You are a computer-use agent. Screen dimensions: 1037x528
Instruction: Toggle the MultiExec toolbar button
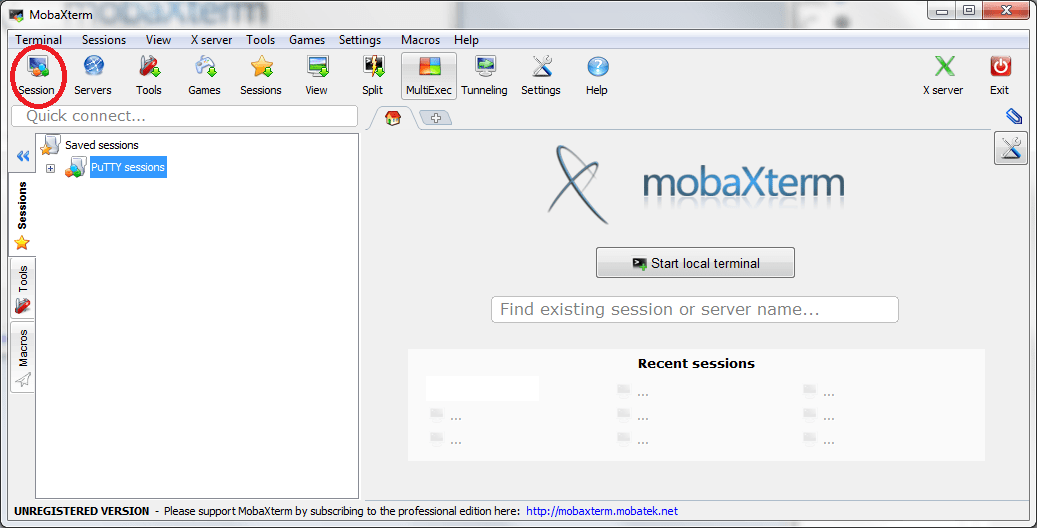point(429,76)
